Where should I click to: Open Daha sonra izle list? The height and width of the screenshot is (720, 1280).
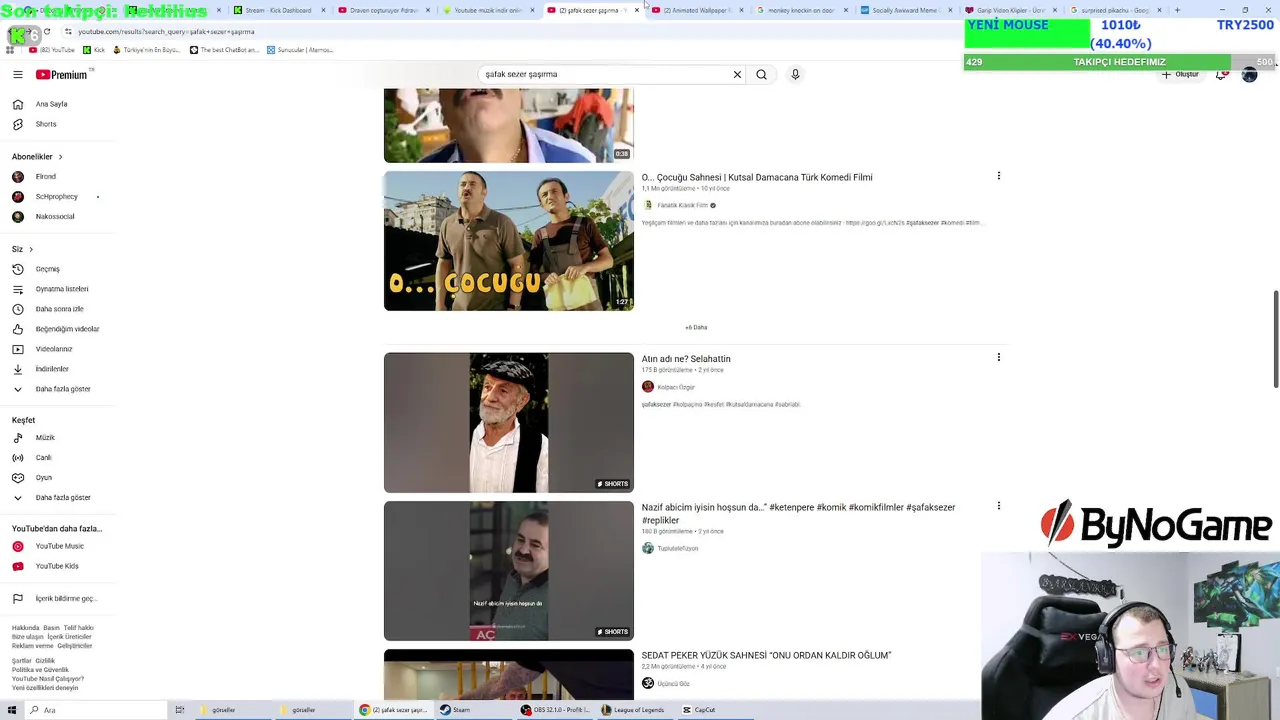(59, 309)
